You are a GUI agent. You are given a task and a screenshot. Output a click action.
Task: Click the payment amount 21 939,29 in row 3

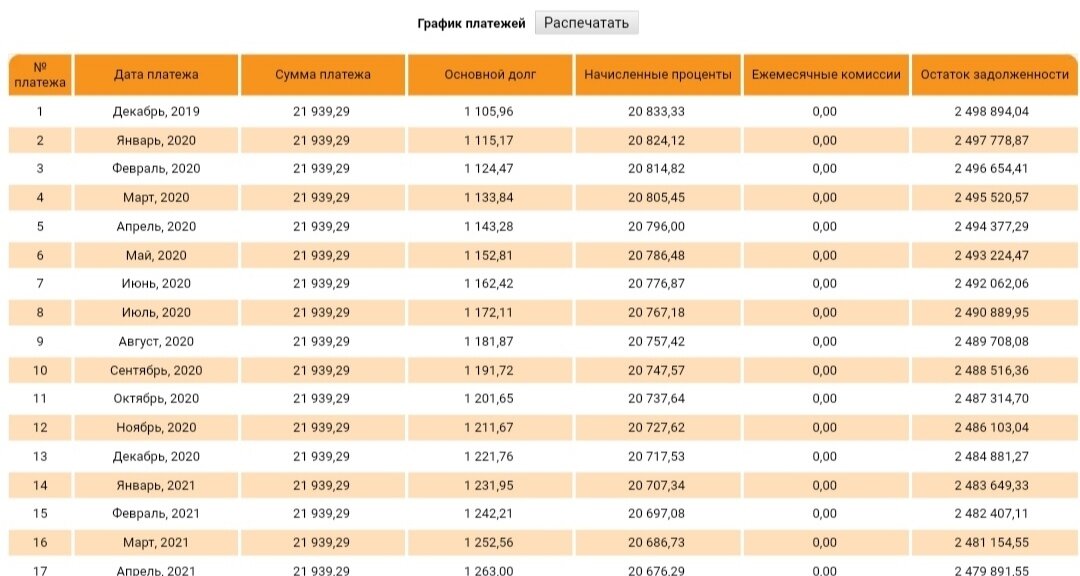coord(321,168)
